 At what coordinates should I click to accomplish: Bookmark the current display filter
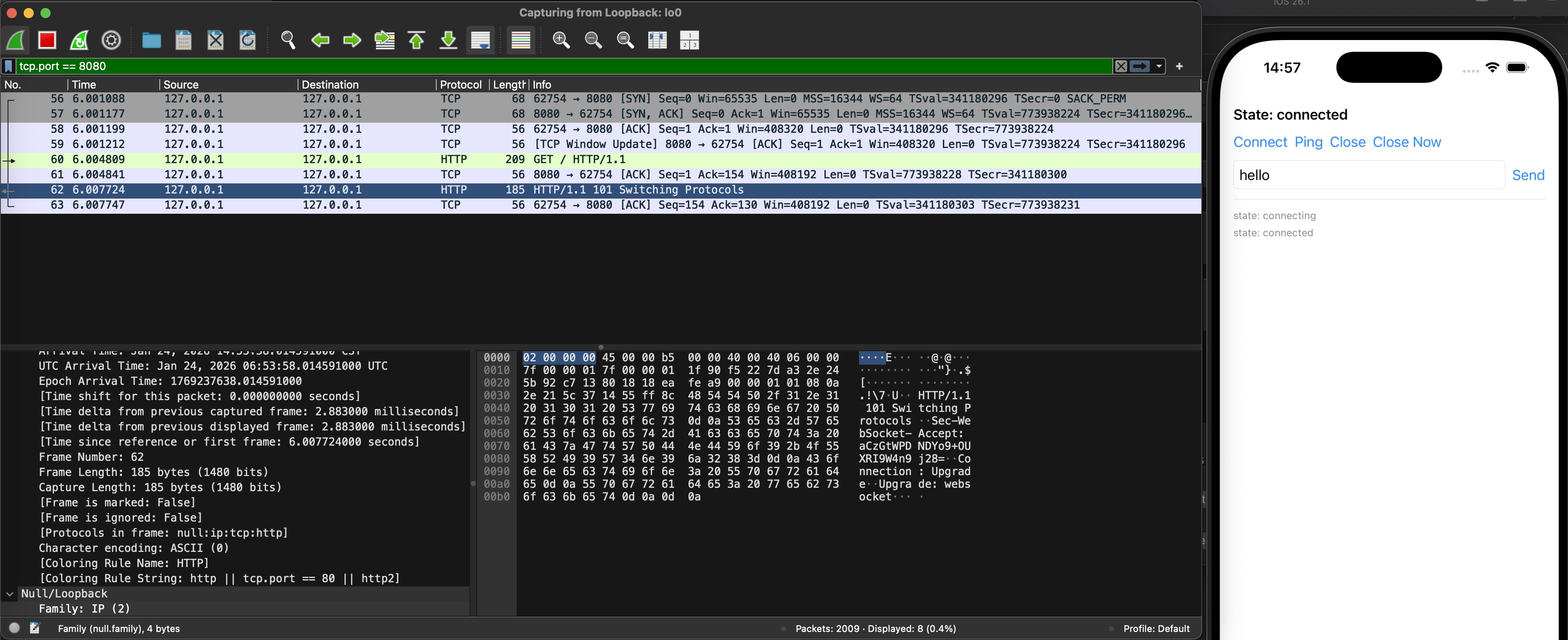click(x=8, y=66)
